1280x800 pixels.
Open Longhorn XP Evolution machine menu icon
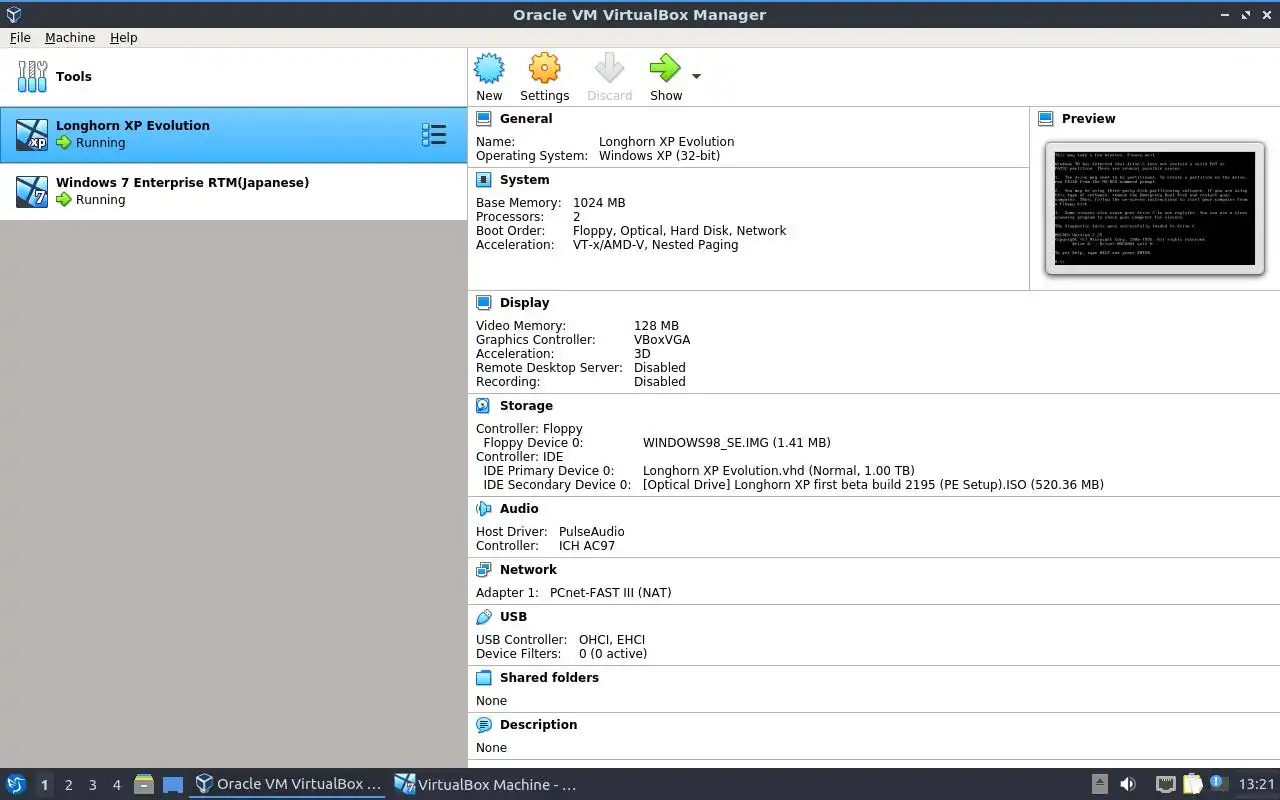click(x=434, y=135)
